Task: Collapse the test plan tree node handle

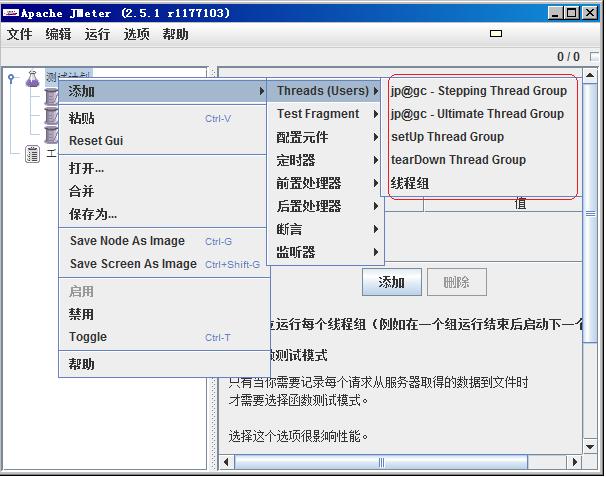Action: point(11,78)
